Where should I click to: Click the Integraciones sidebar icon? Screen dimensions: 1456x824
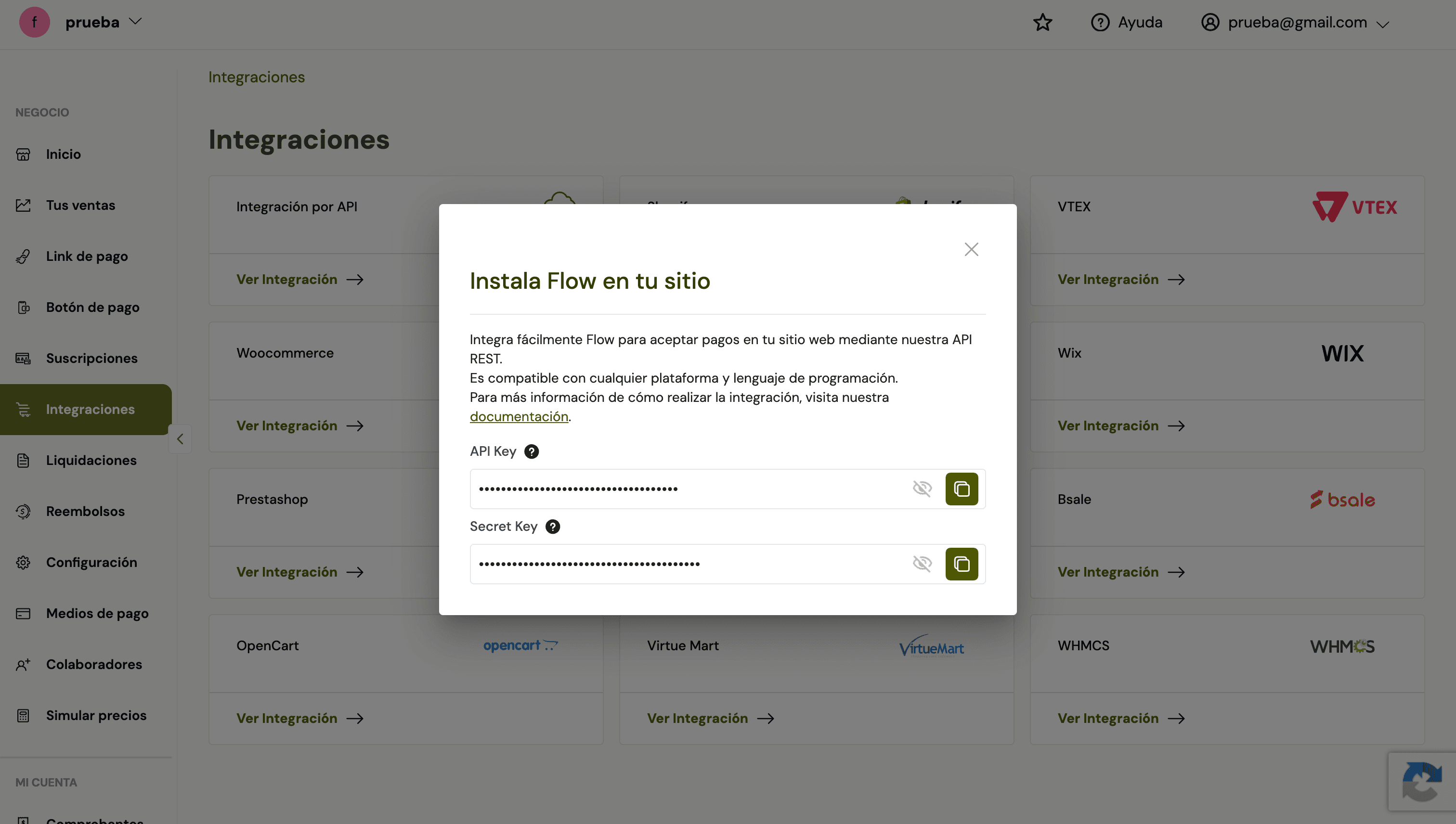click(x=23, y=409)
